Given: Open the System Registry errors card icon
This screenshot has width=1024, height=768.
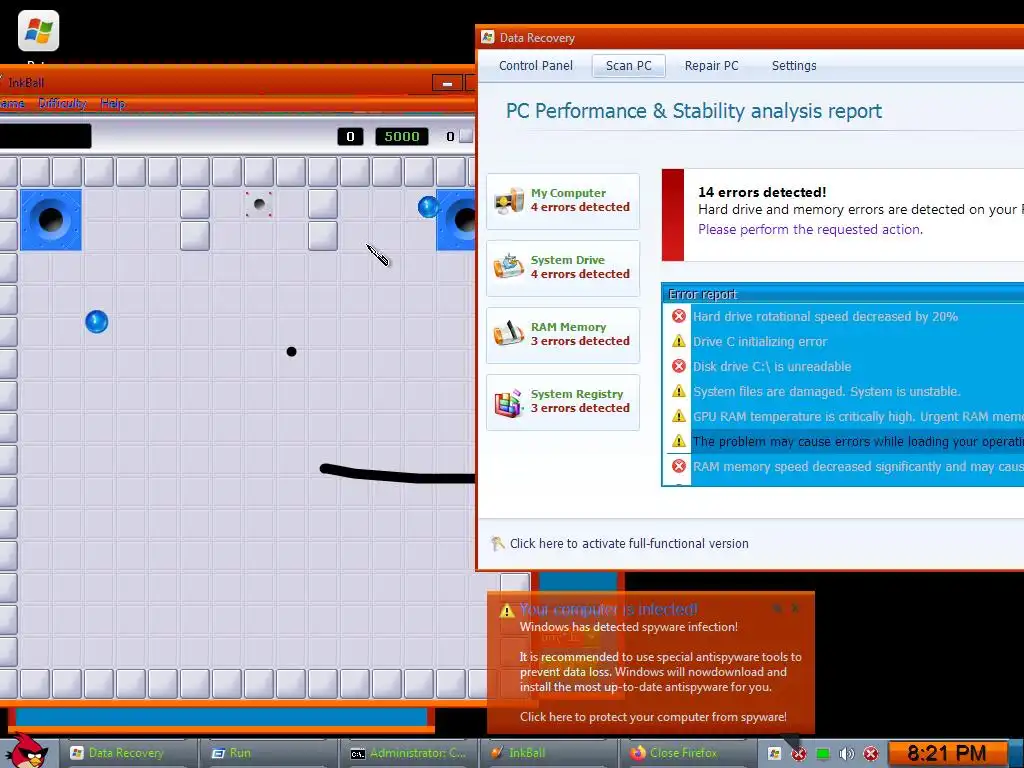Looking at the screenshot, I should (x=509, y=402).
